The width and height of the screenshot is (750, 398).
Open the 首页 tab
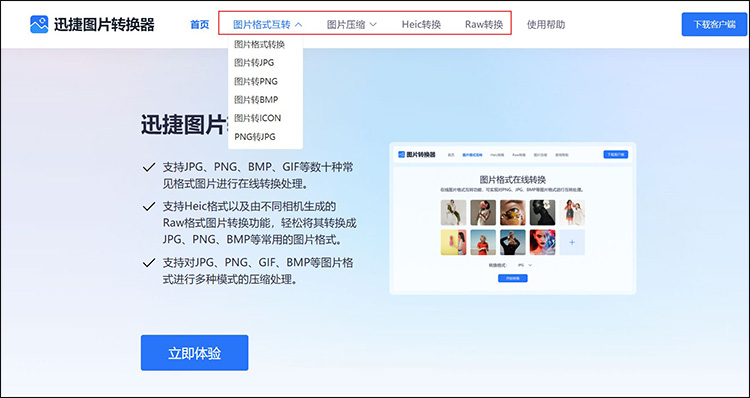[x=199, y=24]
